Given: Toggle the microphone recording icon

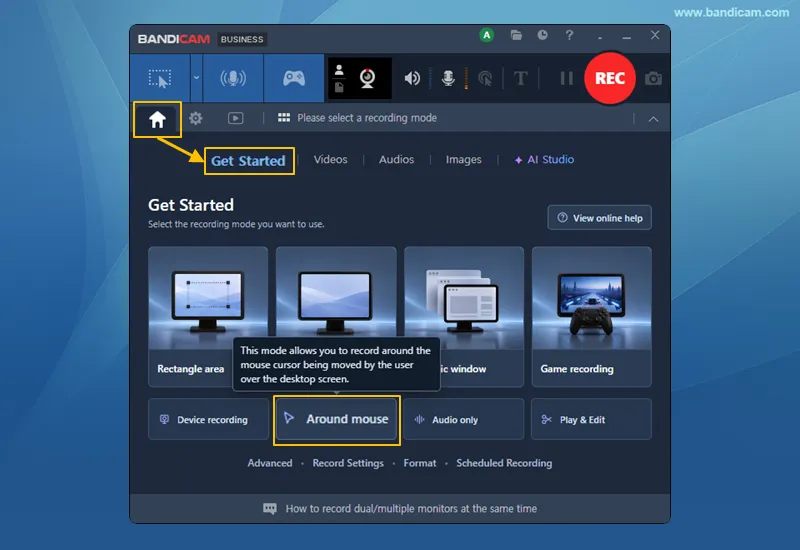Looking at the screenshot, I should pos(448,78).
